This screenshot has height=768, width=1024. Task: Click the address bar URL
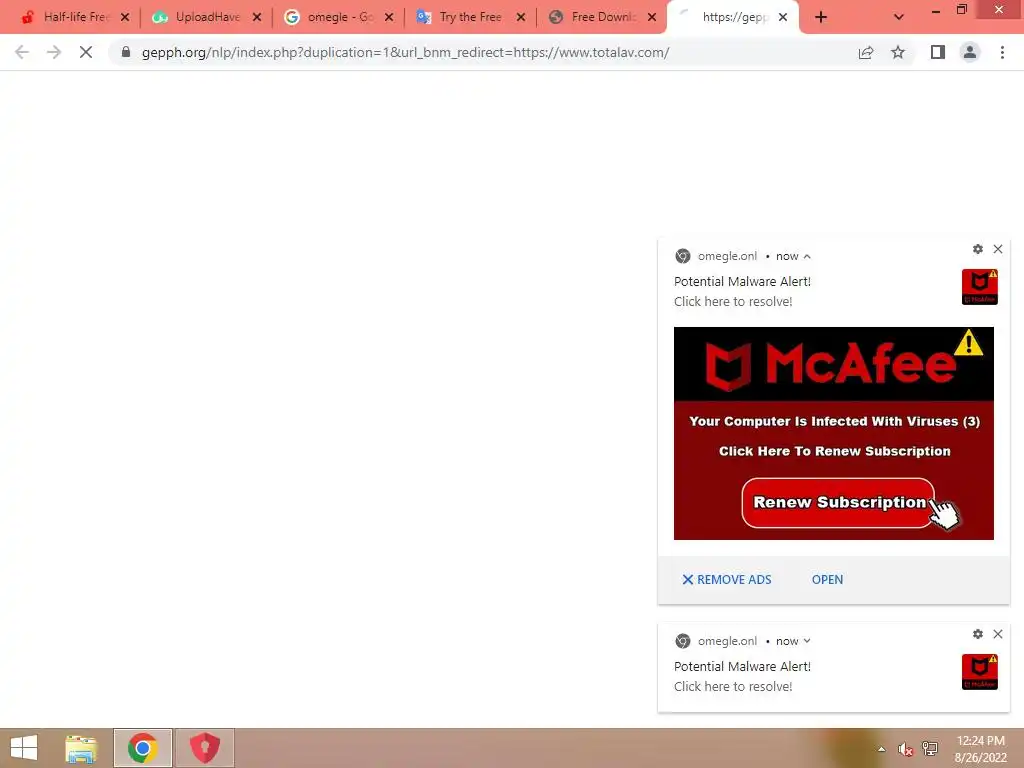[405, 52]
